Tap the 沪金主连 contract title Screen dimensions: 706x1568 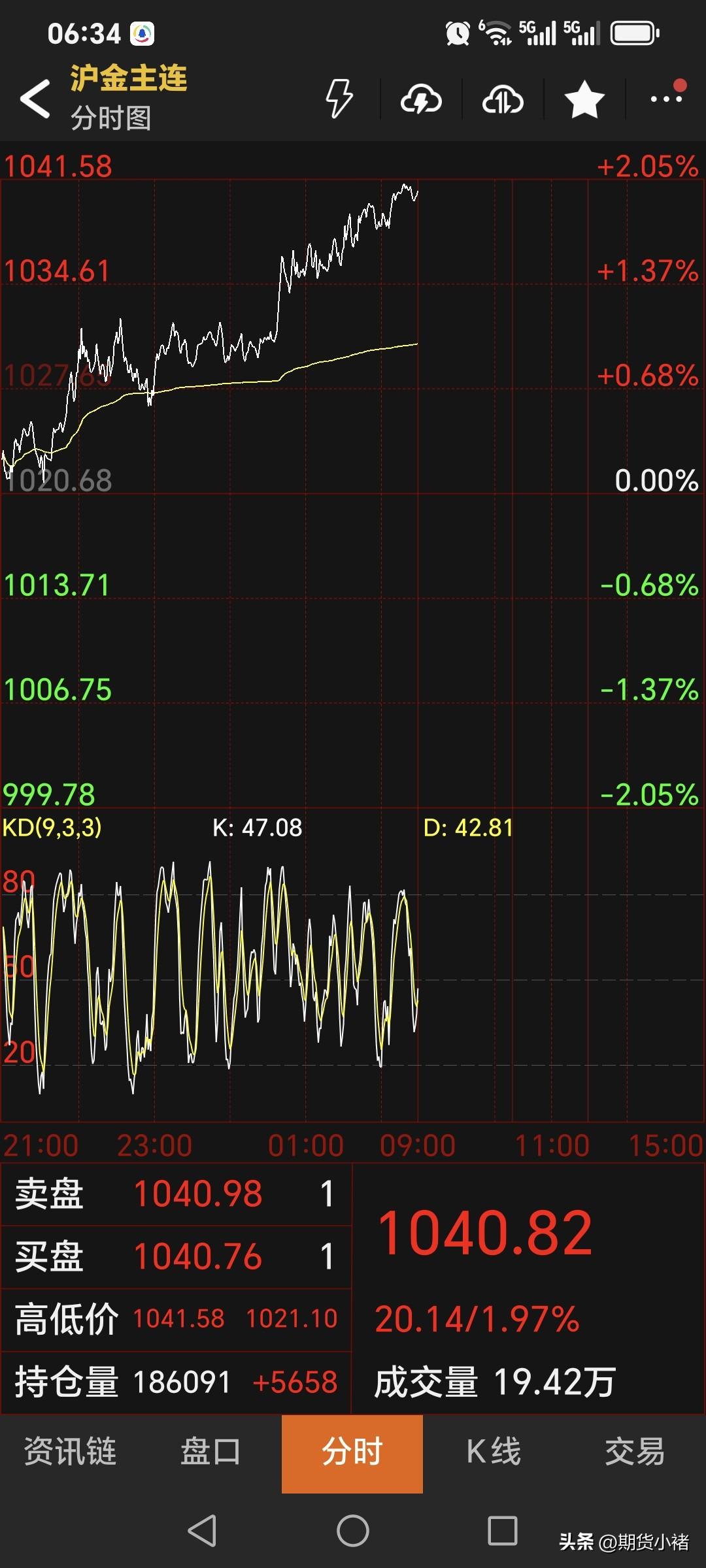click(129, 78)
